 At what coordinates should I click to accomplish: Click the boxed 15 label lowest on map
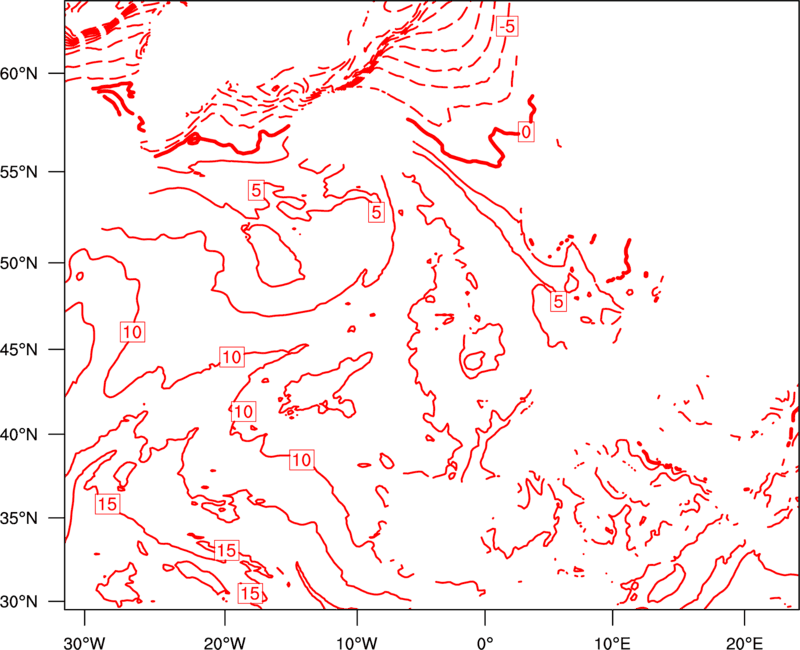250,593
